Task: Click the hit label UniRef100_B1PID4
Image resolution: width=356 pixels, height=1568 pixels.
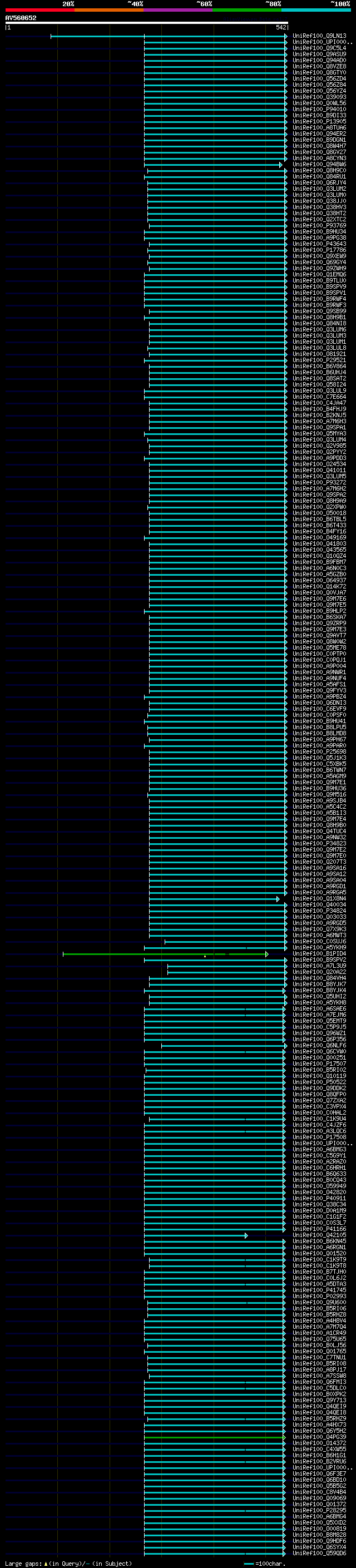Action: click(x=319, y=954)
